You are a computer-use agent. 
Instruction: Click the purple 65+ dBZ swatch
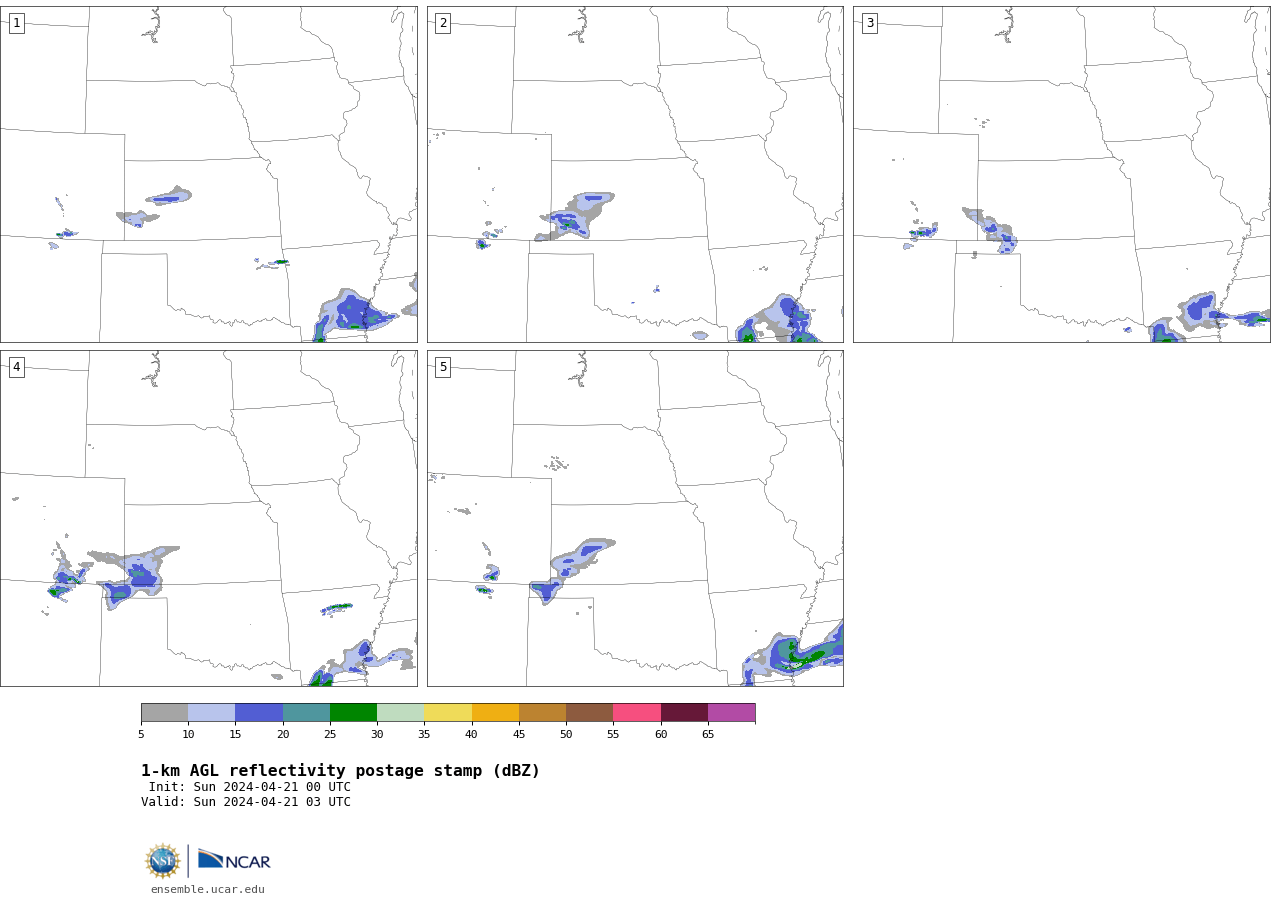[731, 712]
